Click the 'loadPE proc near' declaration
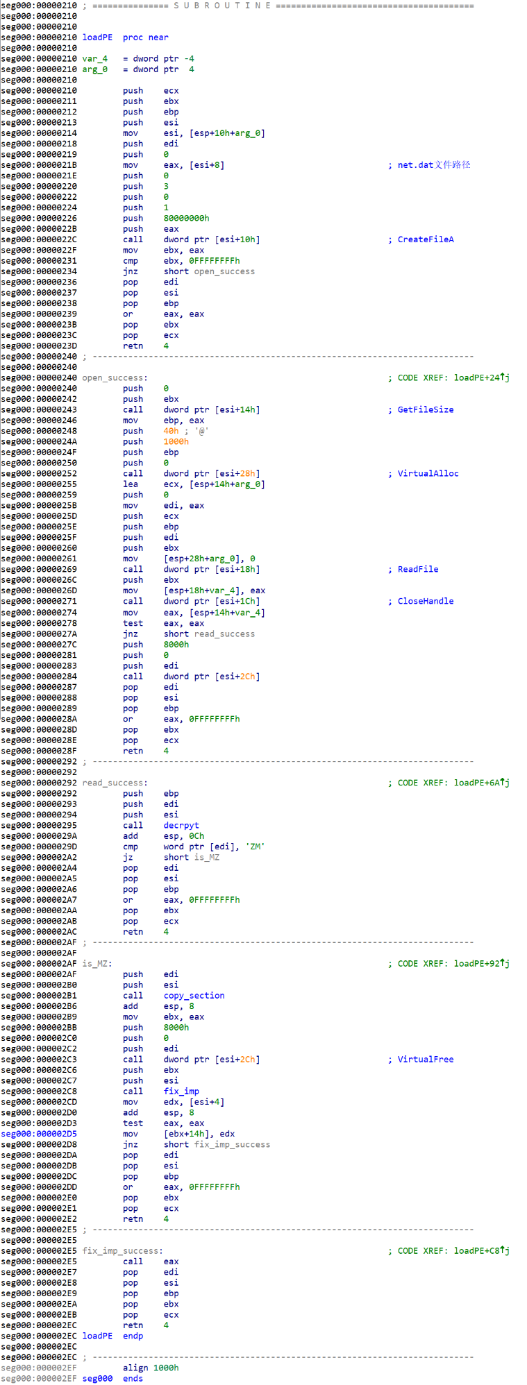 [x=125, y=37]
